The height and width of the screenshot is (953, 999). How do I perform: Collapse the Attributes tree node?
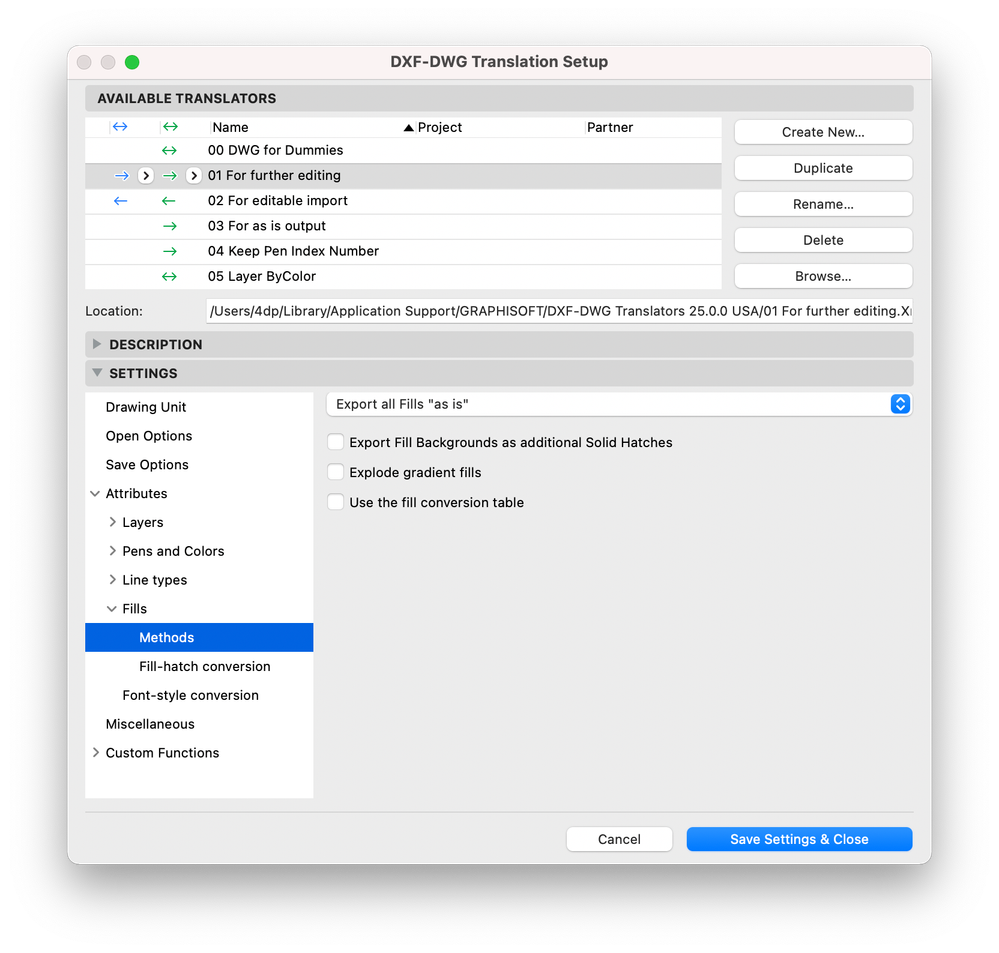(x=95, y=494)
